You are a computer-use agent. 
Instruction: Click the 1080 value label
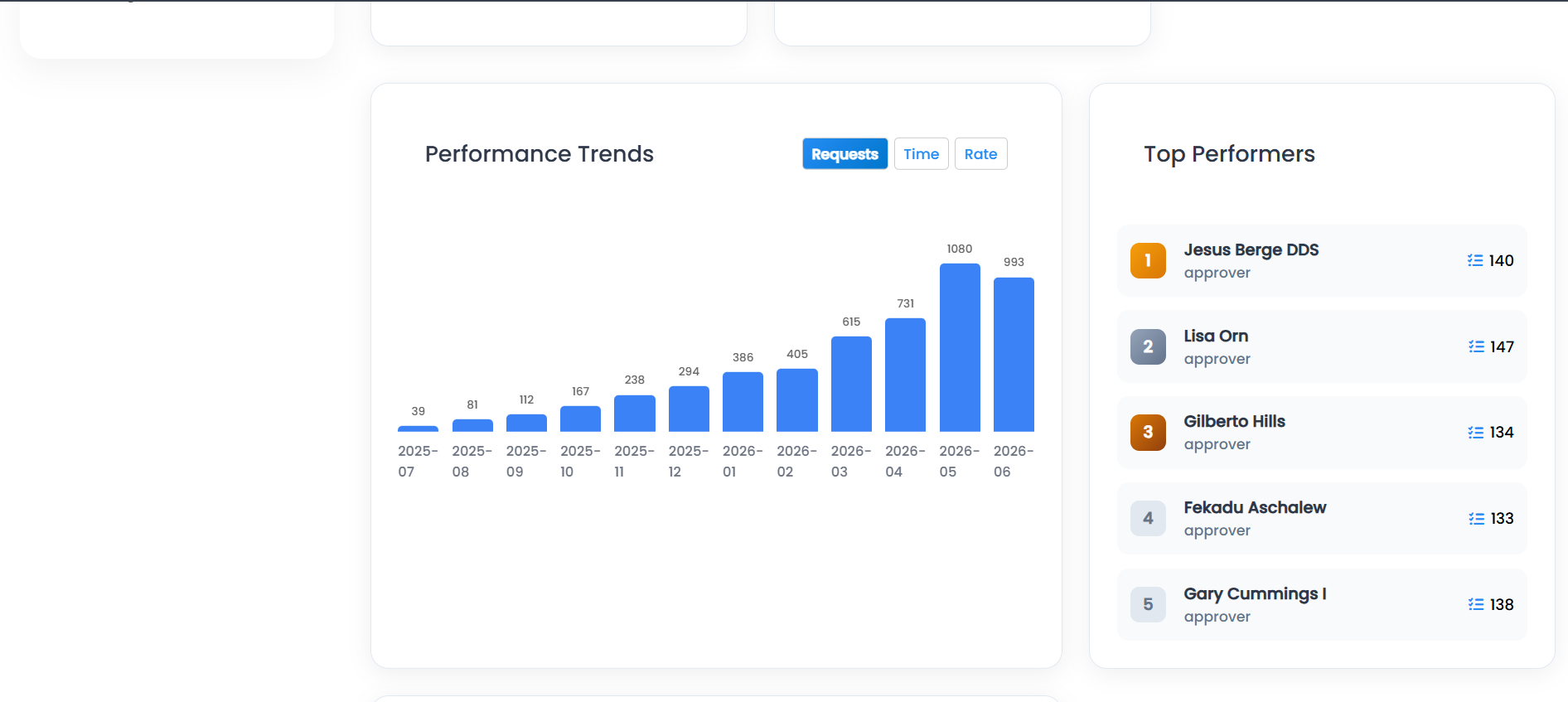(960, 249)
